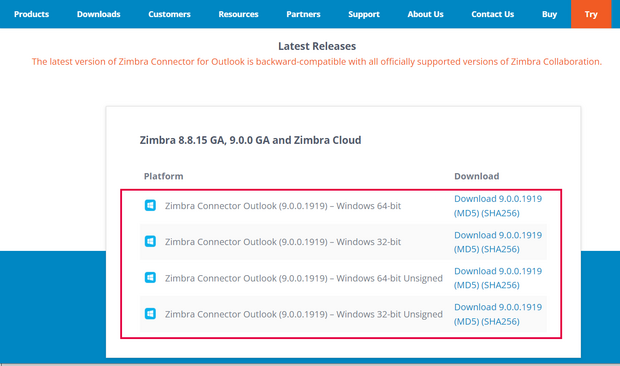
Task: Select the Windows 64-bit platform row text
Action: click(283, 206)
